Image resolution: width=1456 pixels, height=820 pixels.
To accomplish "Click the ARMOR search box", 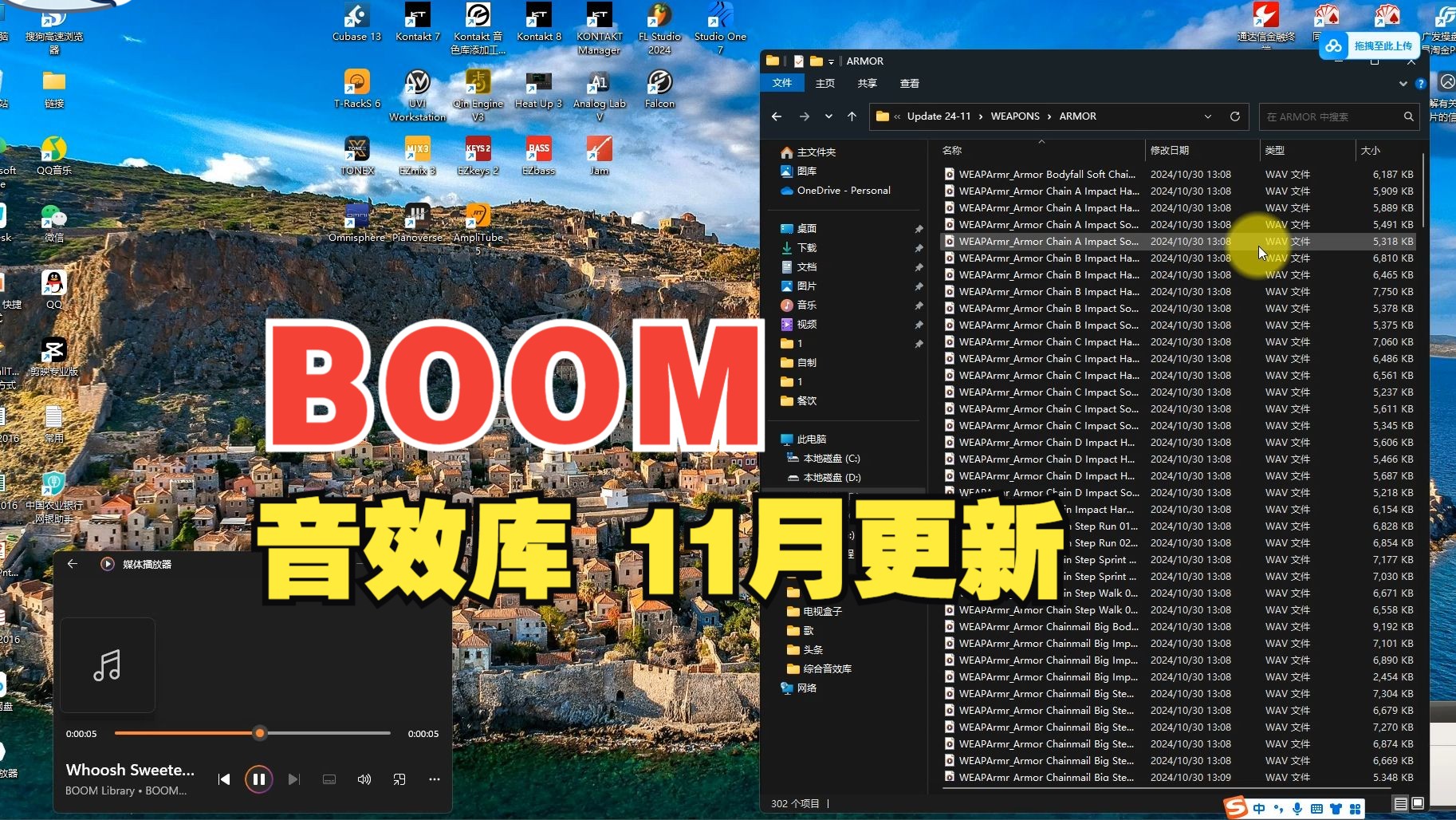I will pos(1340,116).
